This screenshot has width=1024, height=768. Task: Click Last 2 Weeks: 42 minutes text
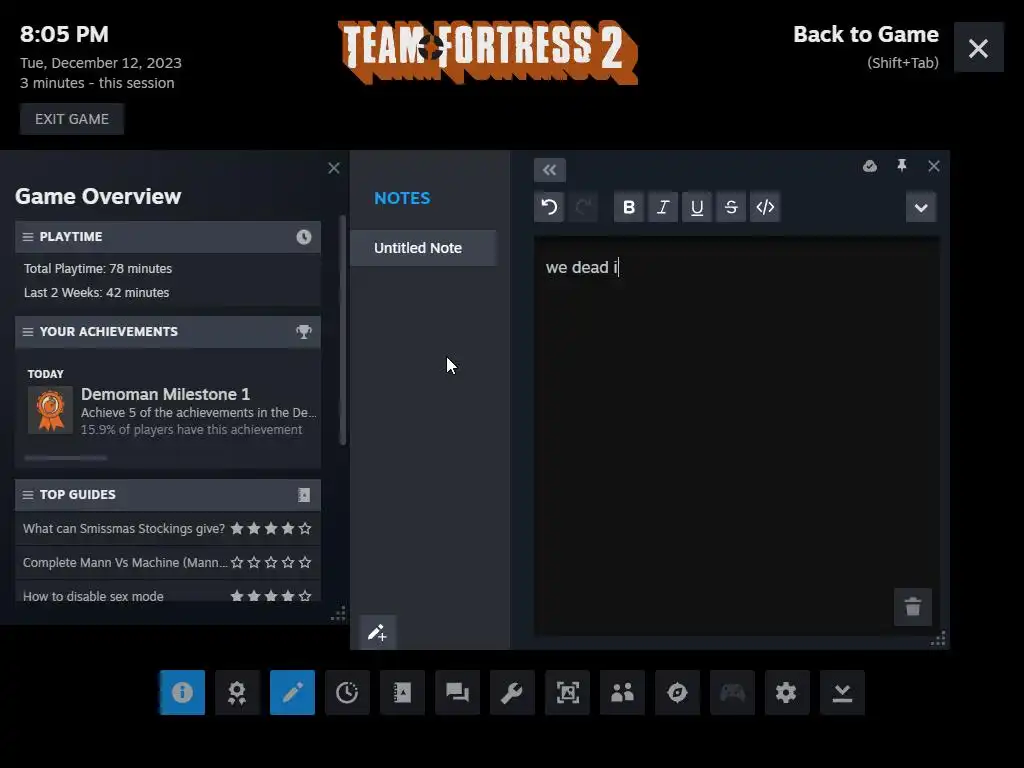[97, 293]
